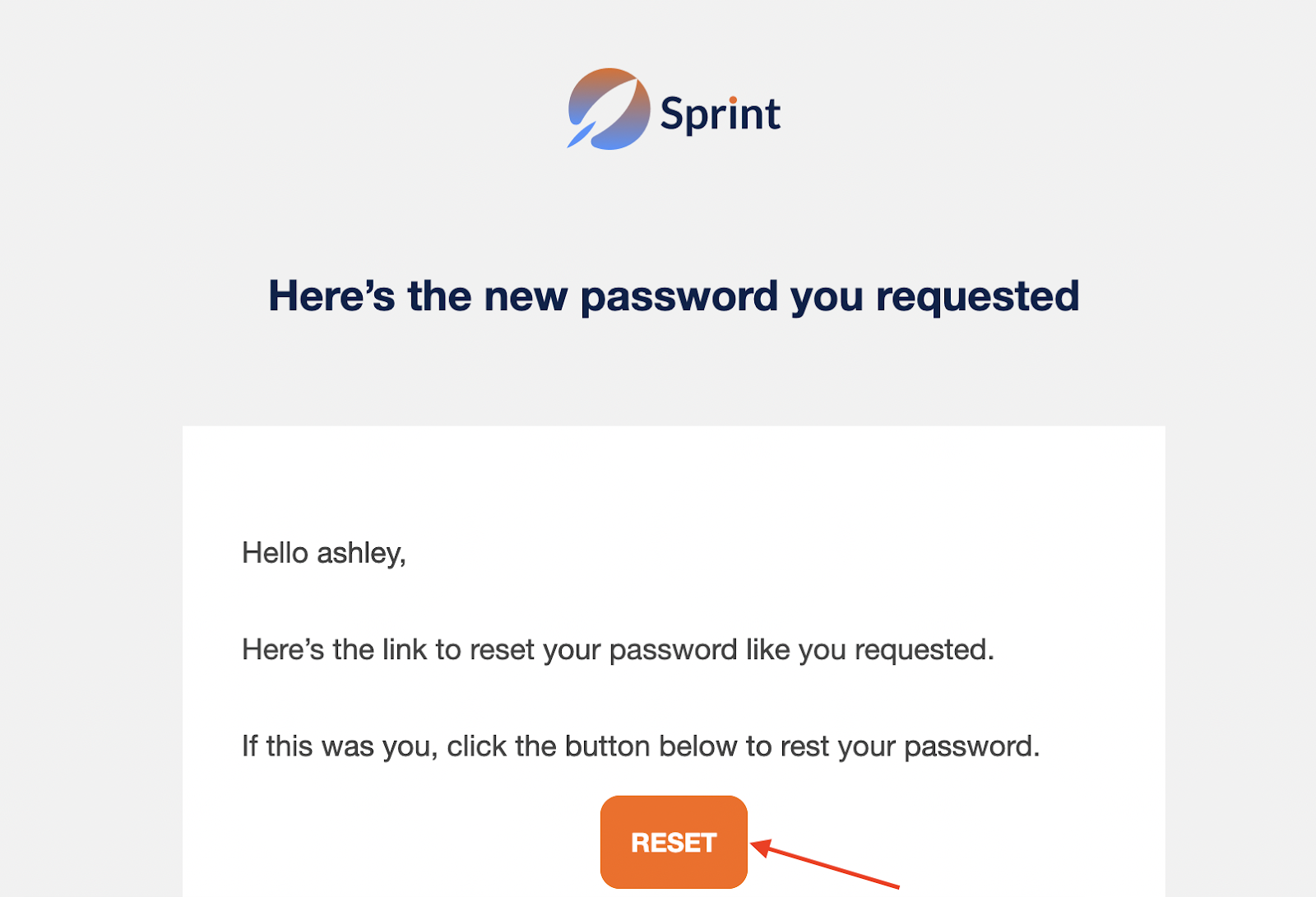Click the word "ashley" in the greeting
The image size is (1316, 897).
(361, 553)
